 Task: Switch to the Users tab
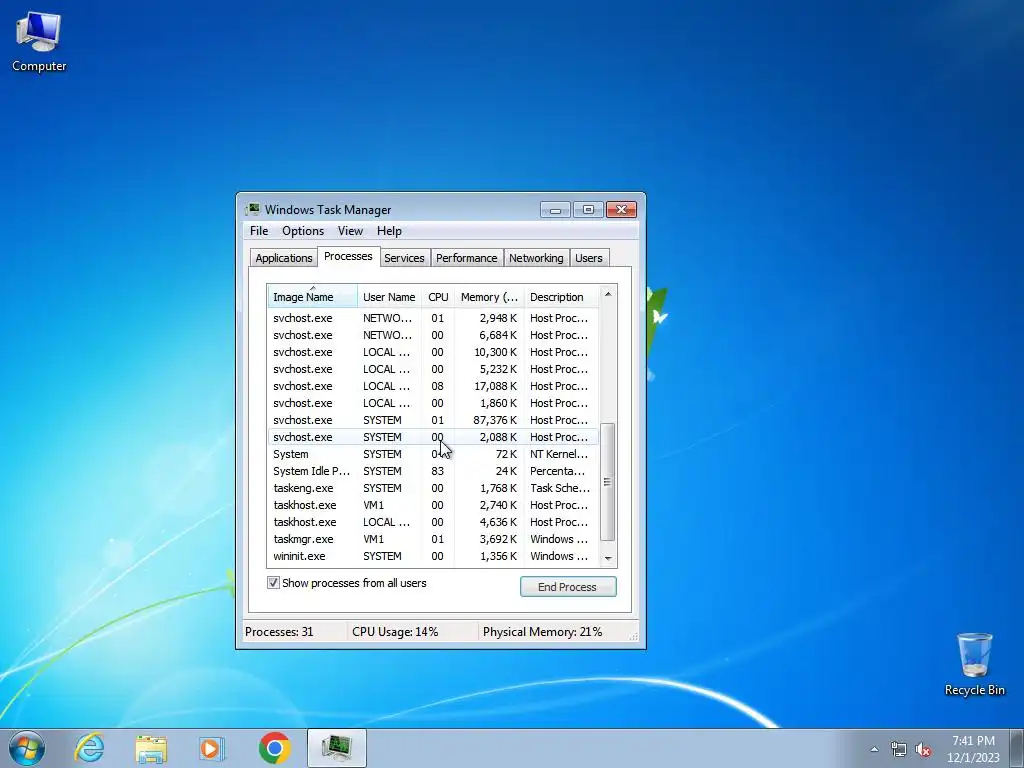(588, 258)
